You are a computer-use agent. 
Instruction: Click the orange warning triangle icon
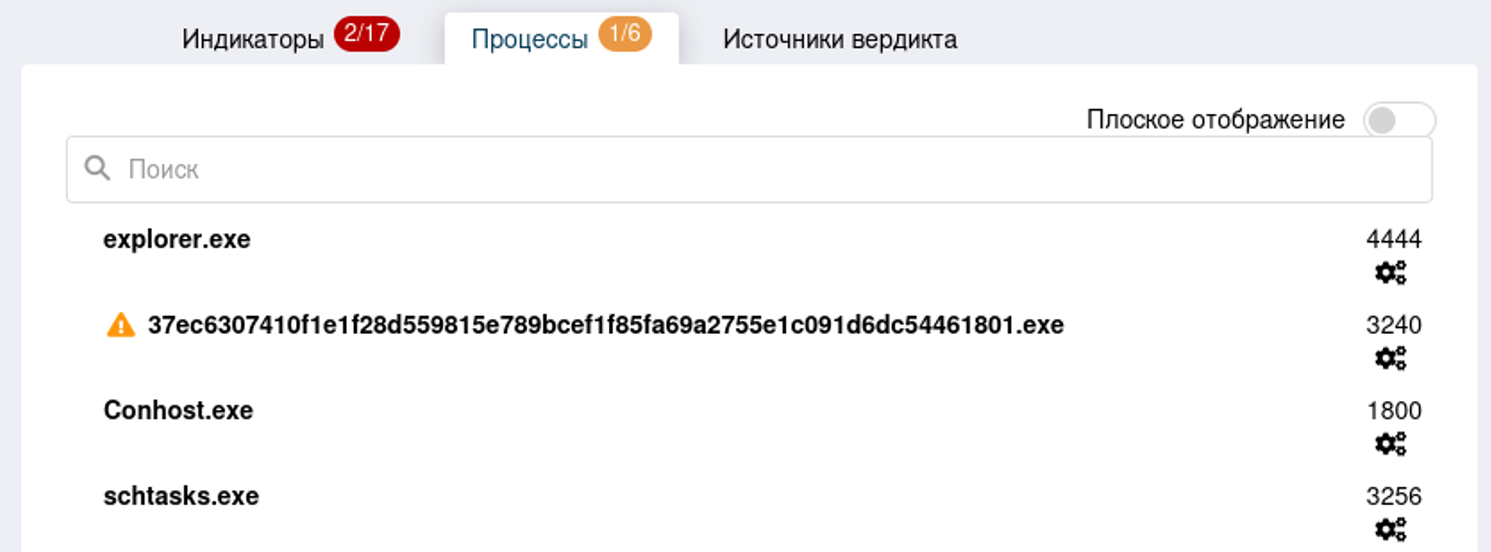(121, 325)
